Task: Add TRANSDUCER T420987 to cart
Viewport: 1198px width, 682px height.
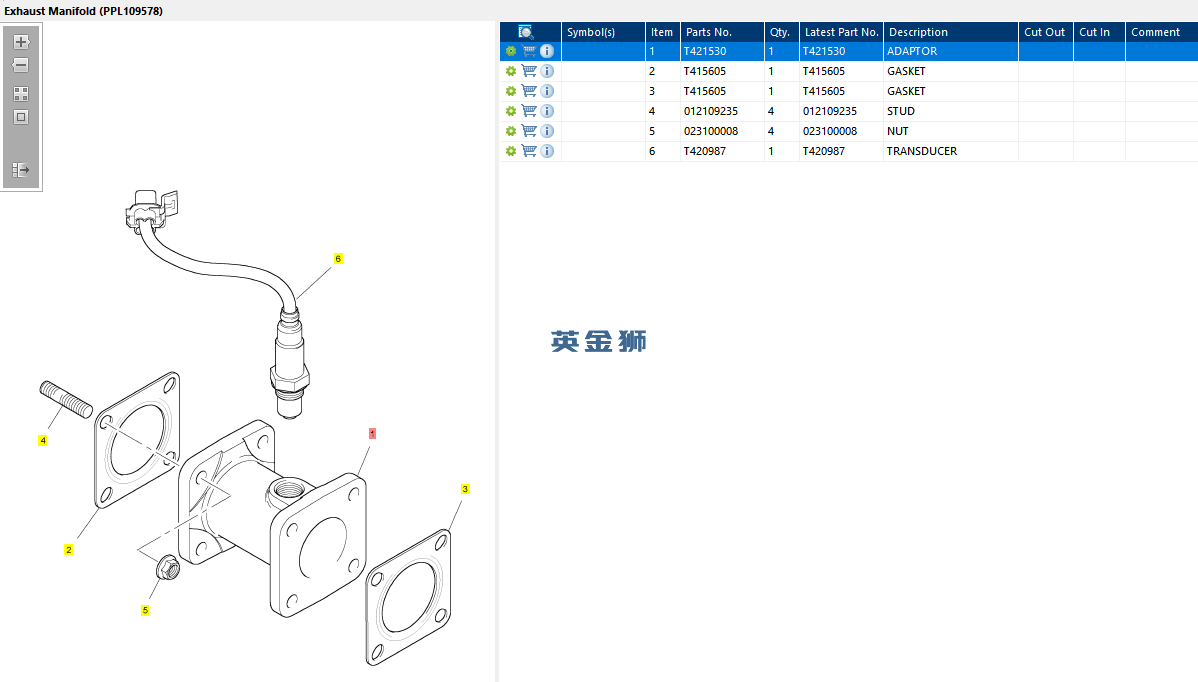Action: 529,151
